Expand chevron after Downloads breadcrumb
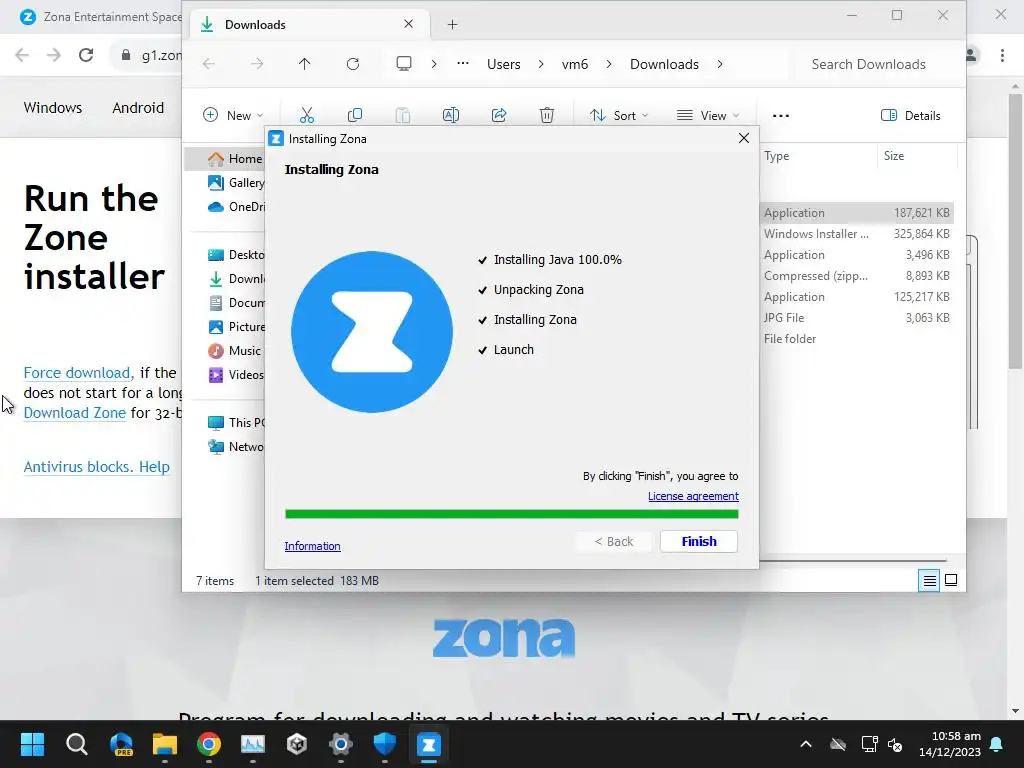1024x768 pixels. click(720, 64)
